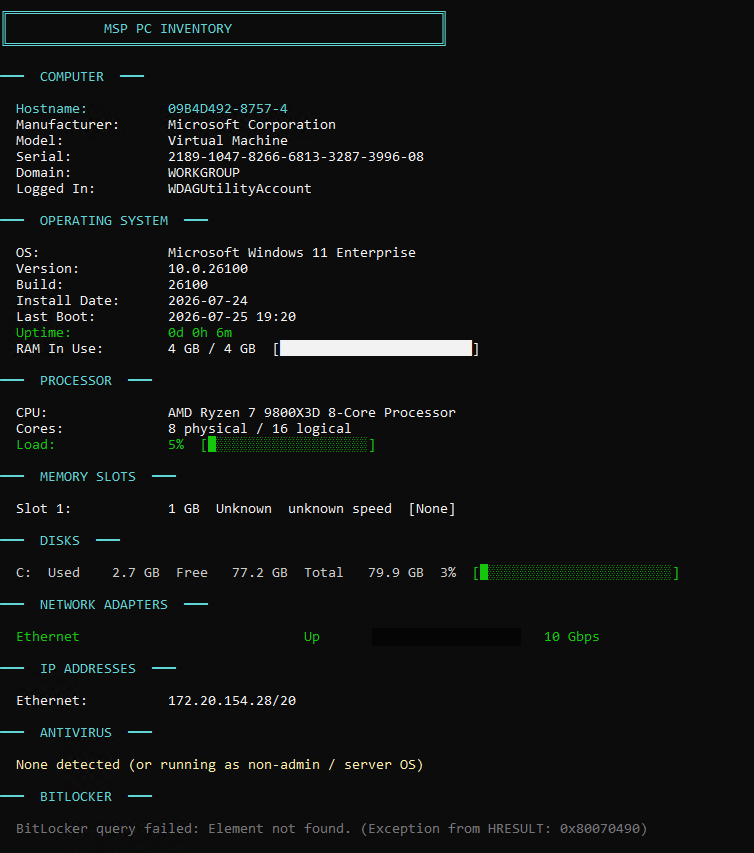Click 8 physical / 16 logical cores text
This screenshot has width=754, height=853.
point(259,429)
